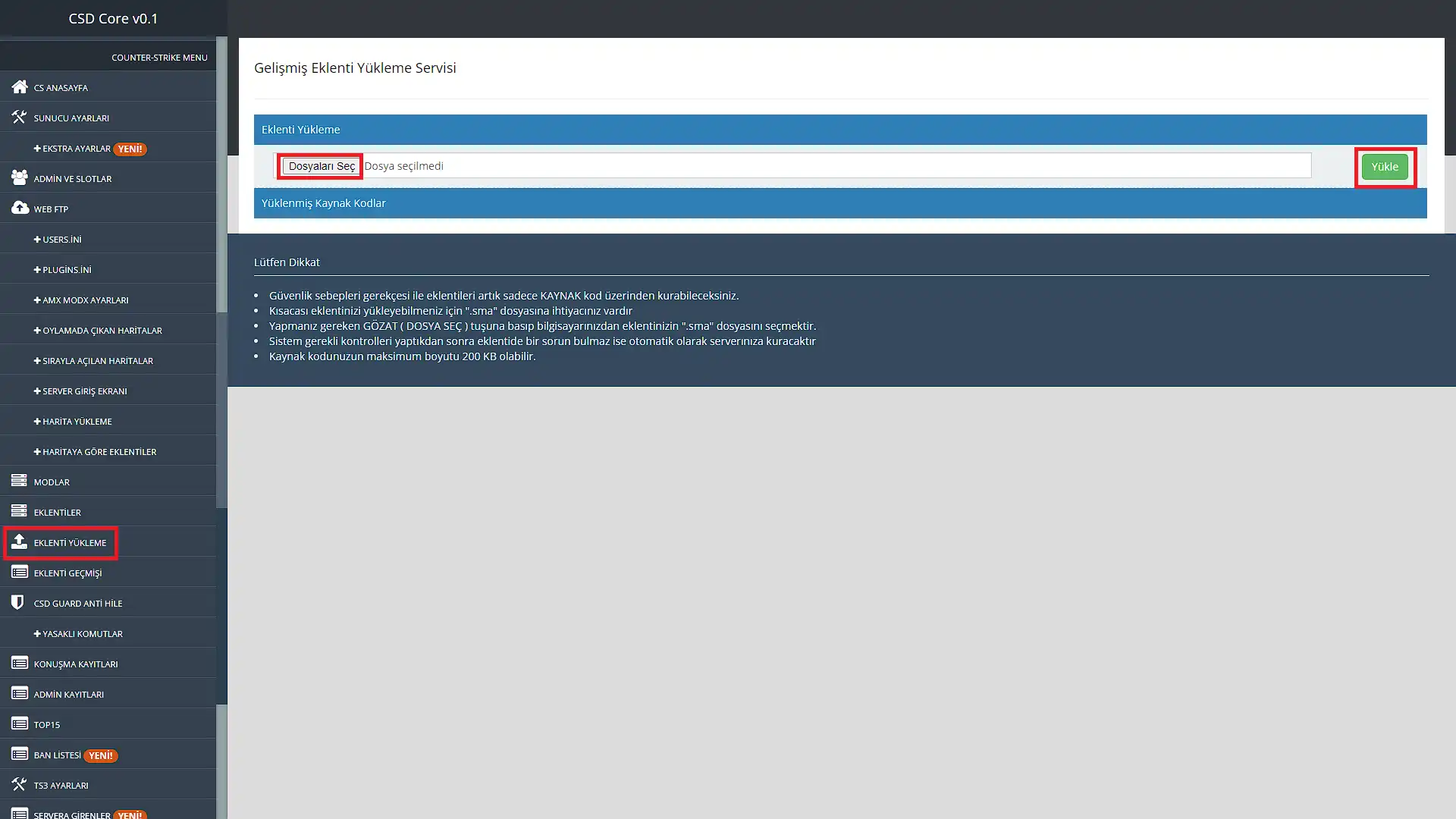This screenshot has width=1456, height=819.
Task: Click the Lütfen Dikkat heading
Action: click(x=287, y=262)
